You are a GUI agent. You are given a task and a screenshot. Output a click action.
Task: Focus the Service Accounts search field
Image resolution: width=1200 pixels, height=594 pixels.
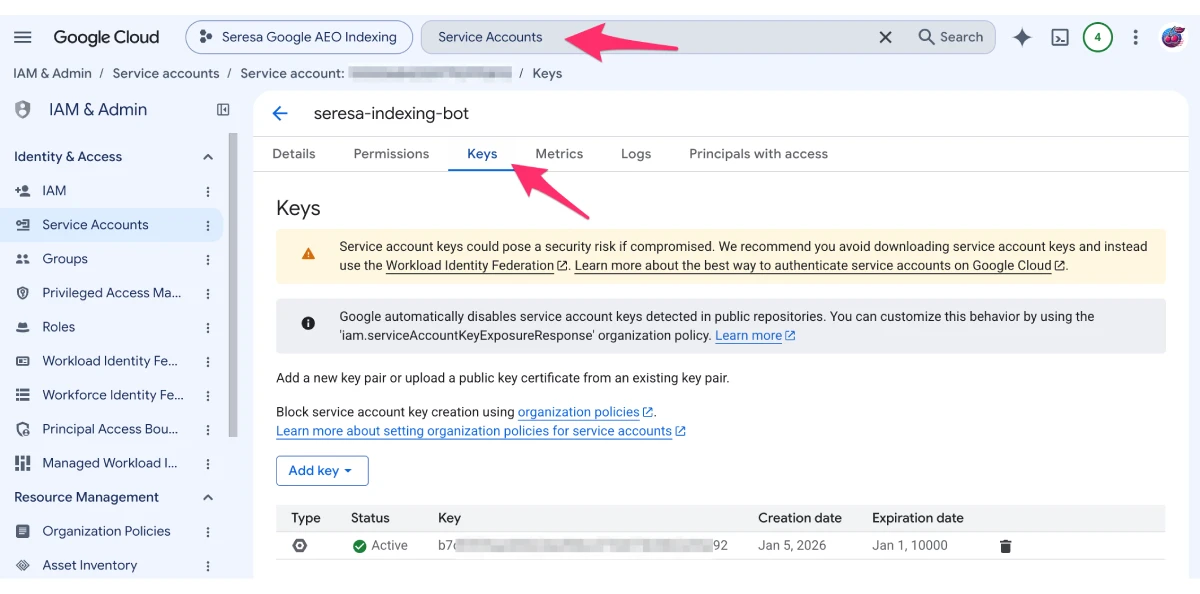pyautogui.click(x=647, y=37)
